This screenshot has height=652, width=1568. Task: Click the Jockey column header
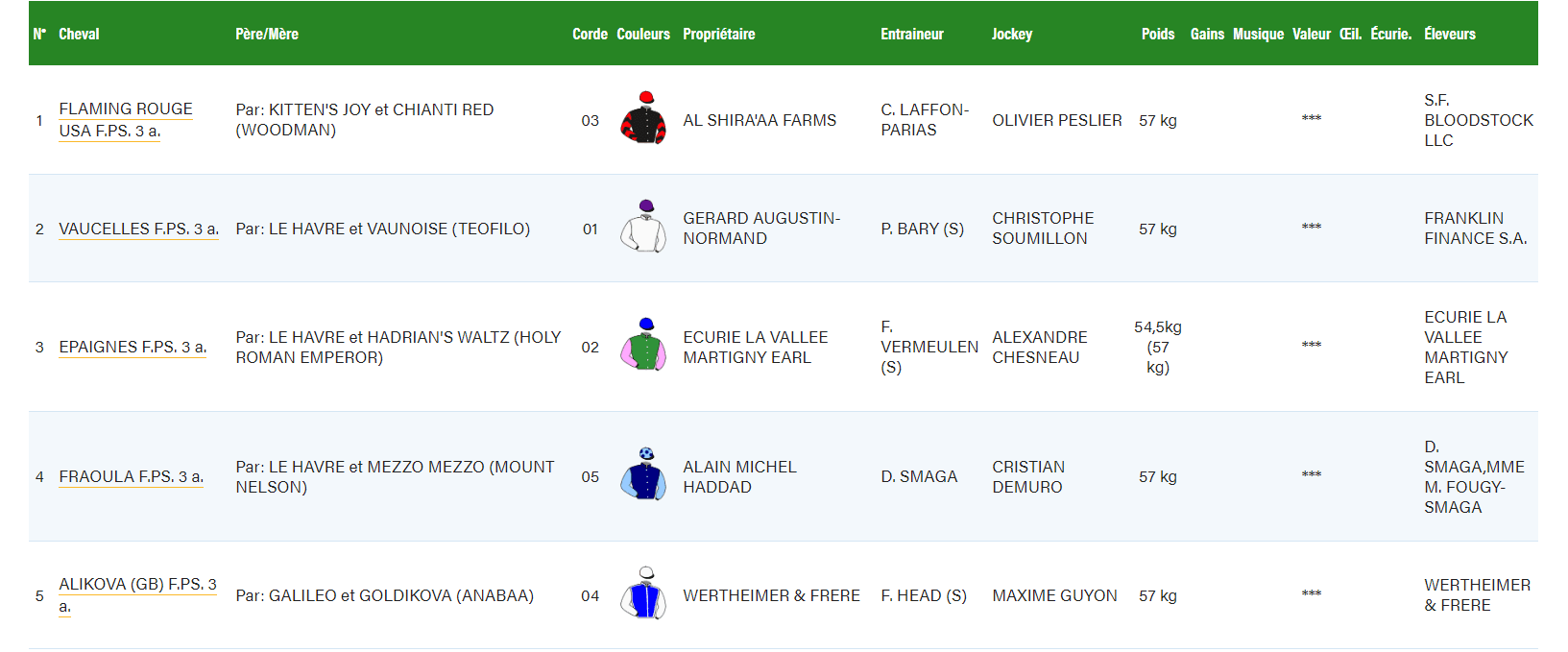[x=1012, y=35]
